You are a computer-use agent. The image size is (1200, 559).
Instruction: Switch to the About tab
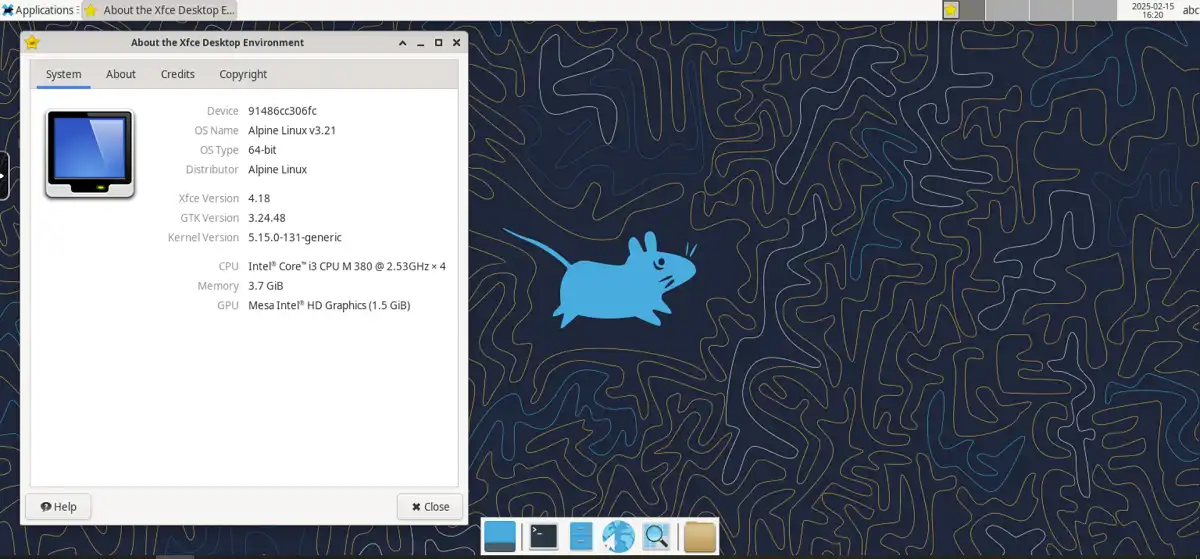(x=121, y=74)
